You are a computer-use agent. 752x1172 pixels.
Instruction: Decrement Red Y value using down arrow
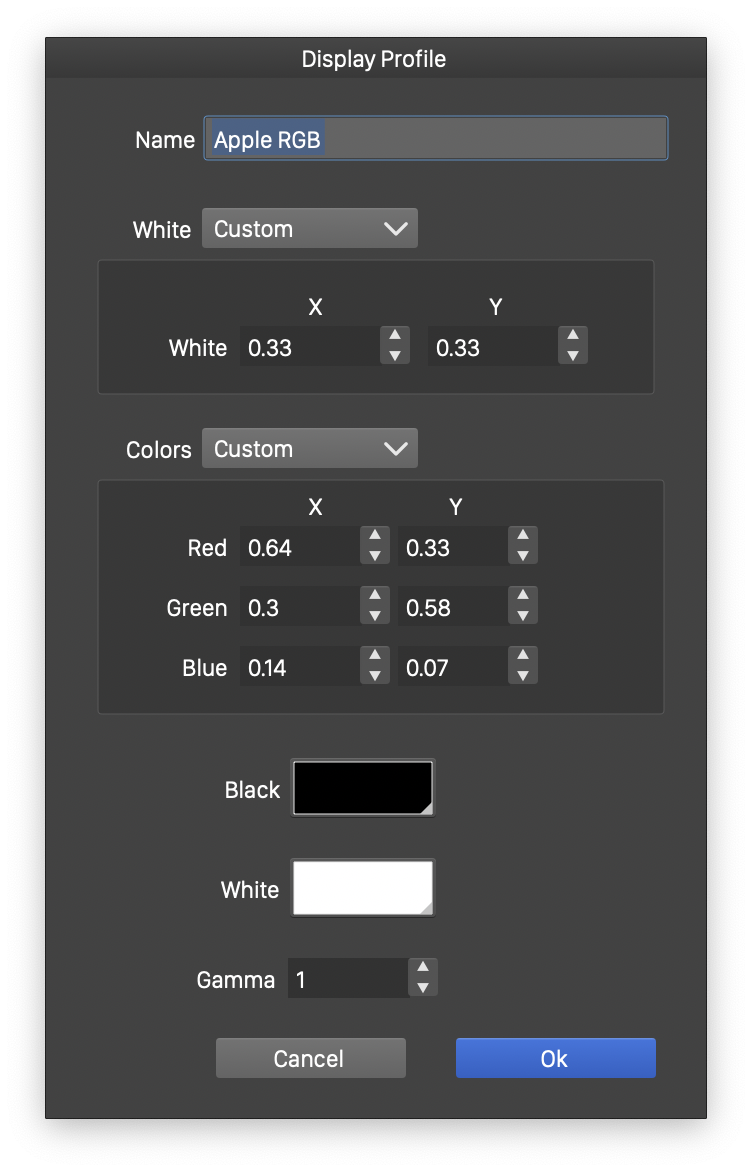click(523, 556)
